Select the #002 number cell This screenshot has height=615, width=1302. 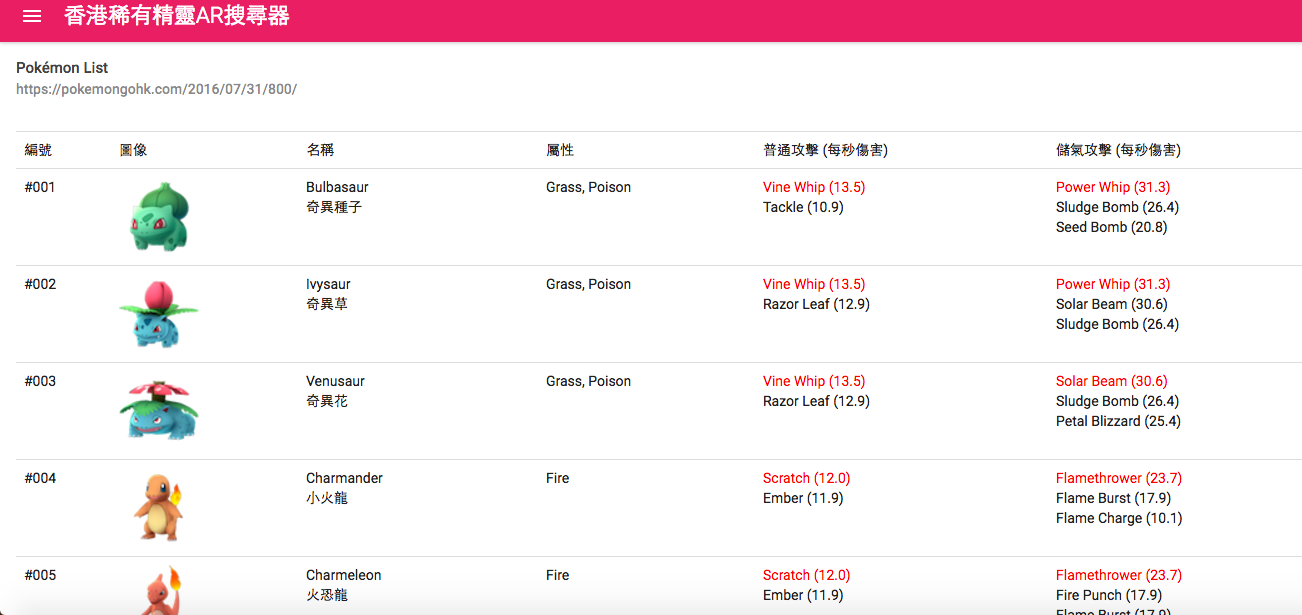pyautogui.click(x=40, y=284)
